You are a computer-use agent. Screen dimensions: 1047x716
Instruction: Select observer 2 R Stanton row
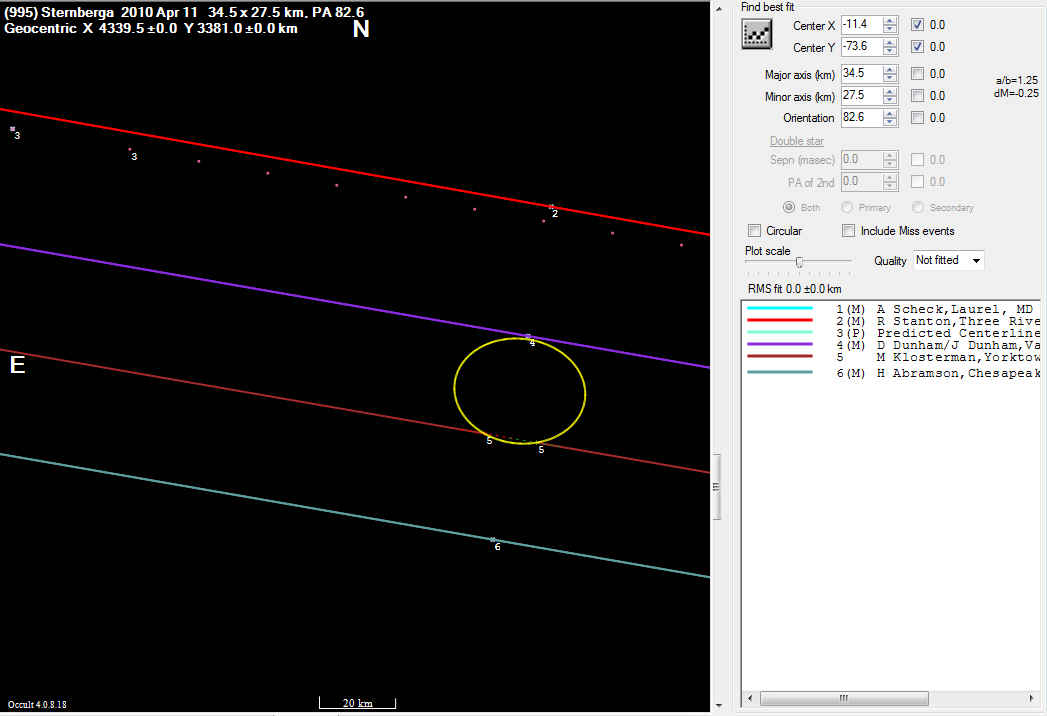[891, 321]
